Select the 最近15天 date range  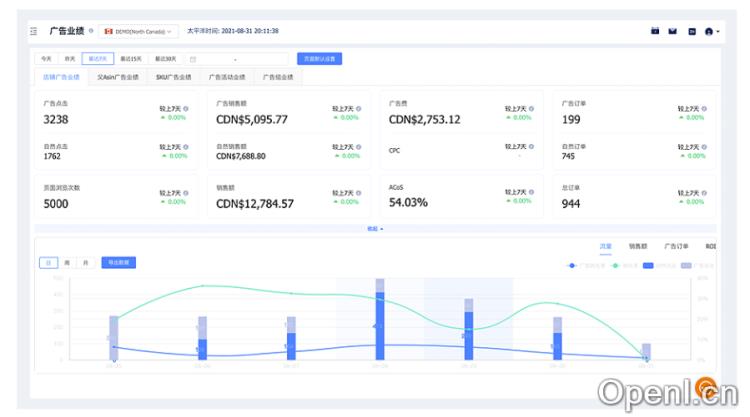click(131, 59)
